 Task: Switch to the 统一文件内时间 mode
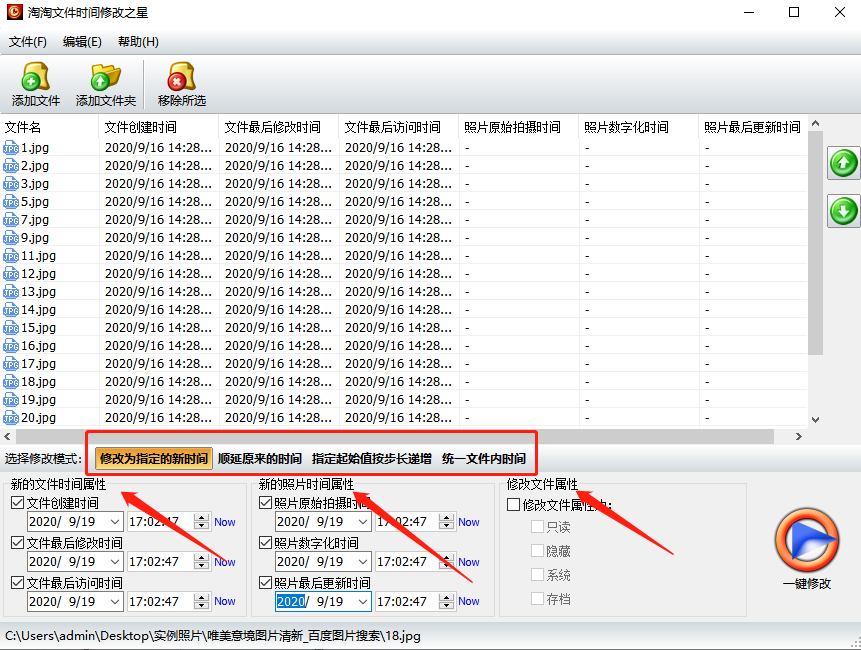click(x=484, y=458)
